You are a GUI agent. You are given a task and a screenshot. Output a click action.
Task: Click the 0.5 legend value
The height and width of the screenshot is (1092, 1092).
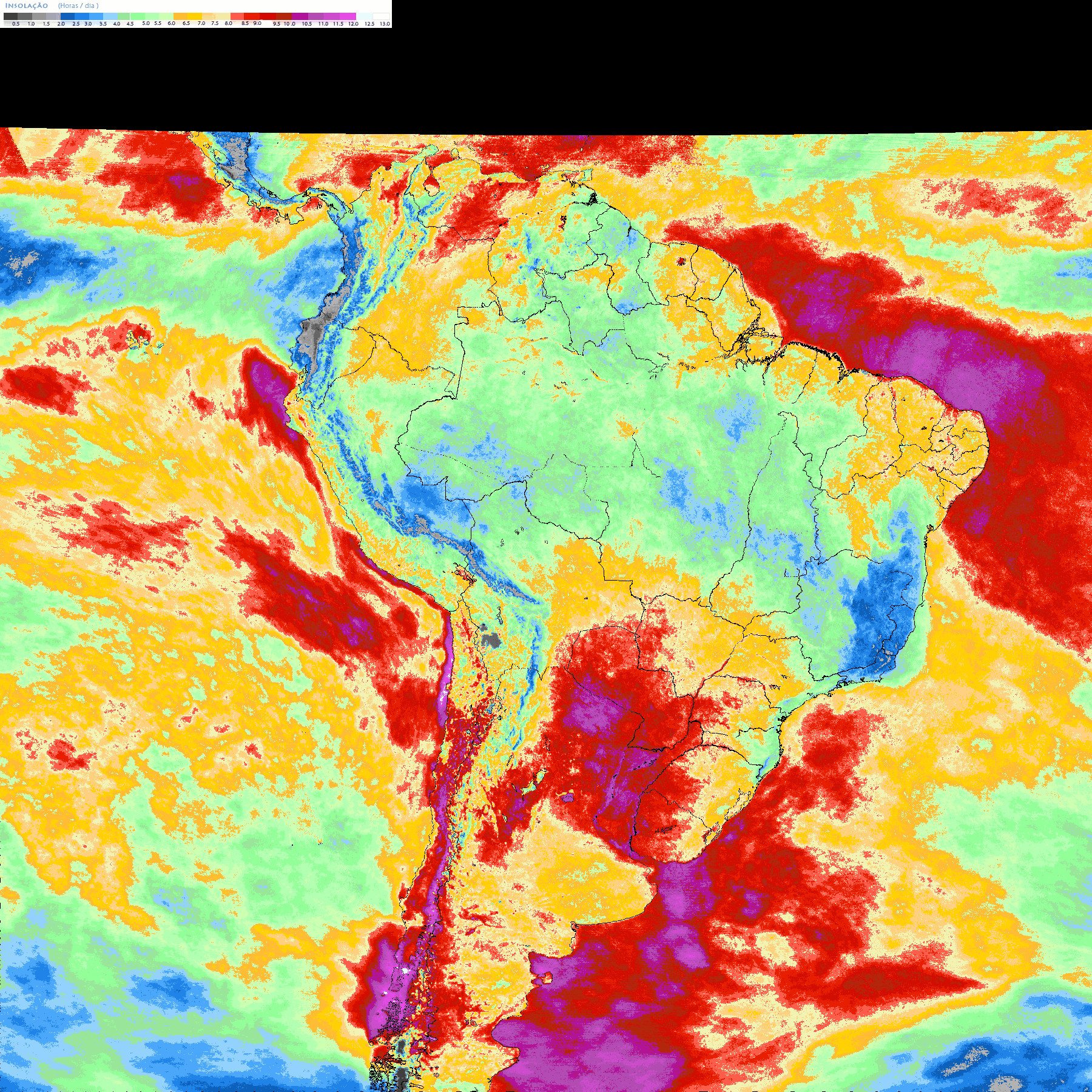point(16,24)
